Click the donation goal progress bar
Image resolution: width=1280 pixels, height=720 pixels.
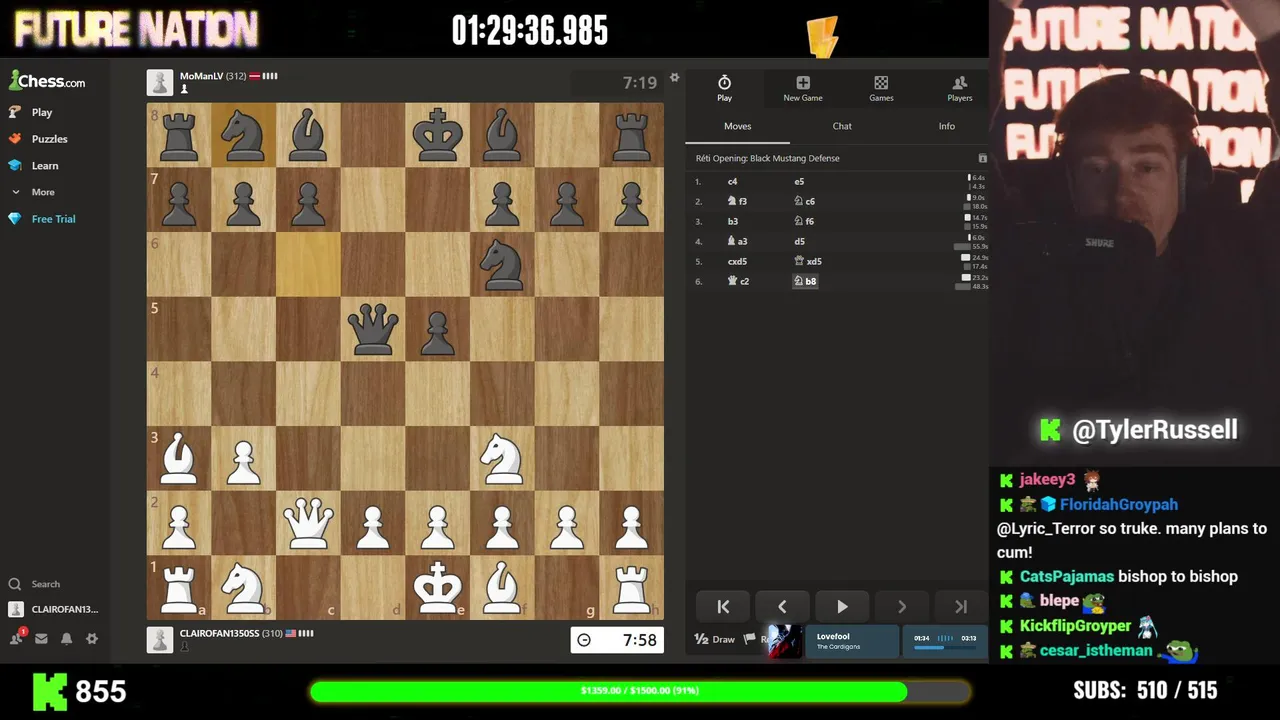[x=640, y=691]
